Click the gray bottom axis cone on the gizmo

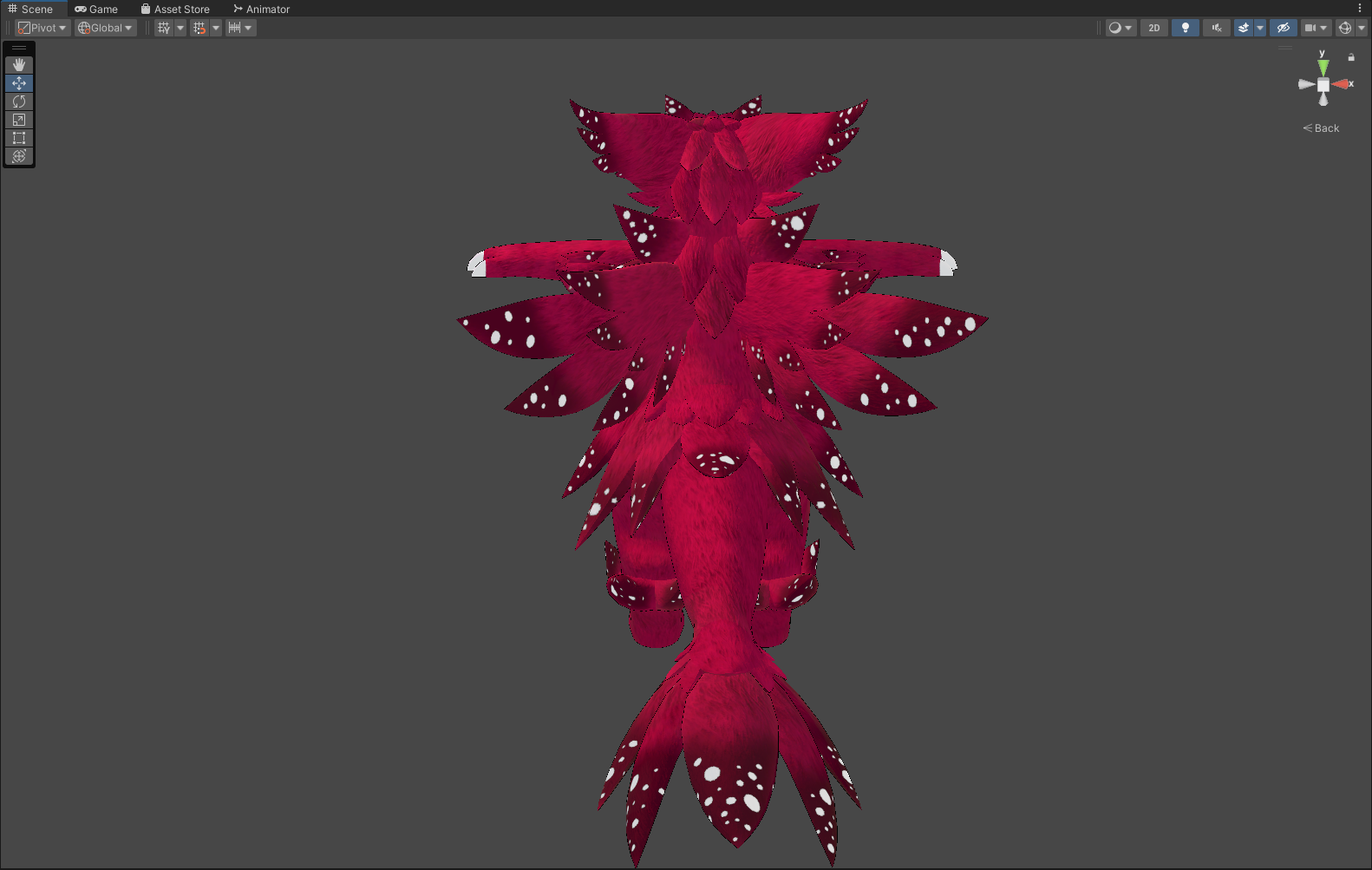[x=1323, y=100]
